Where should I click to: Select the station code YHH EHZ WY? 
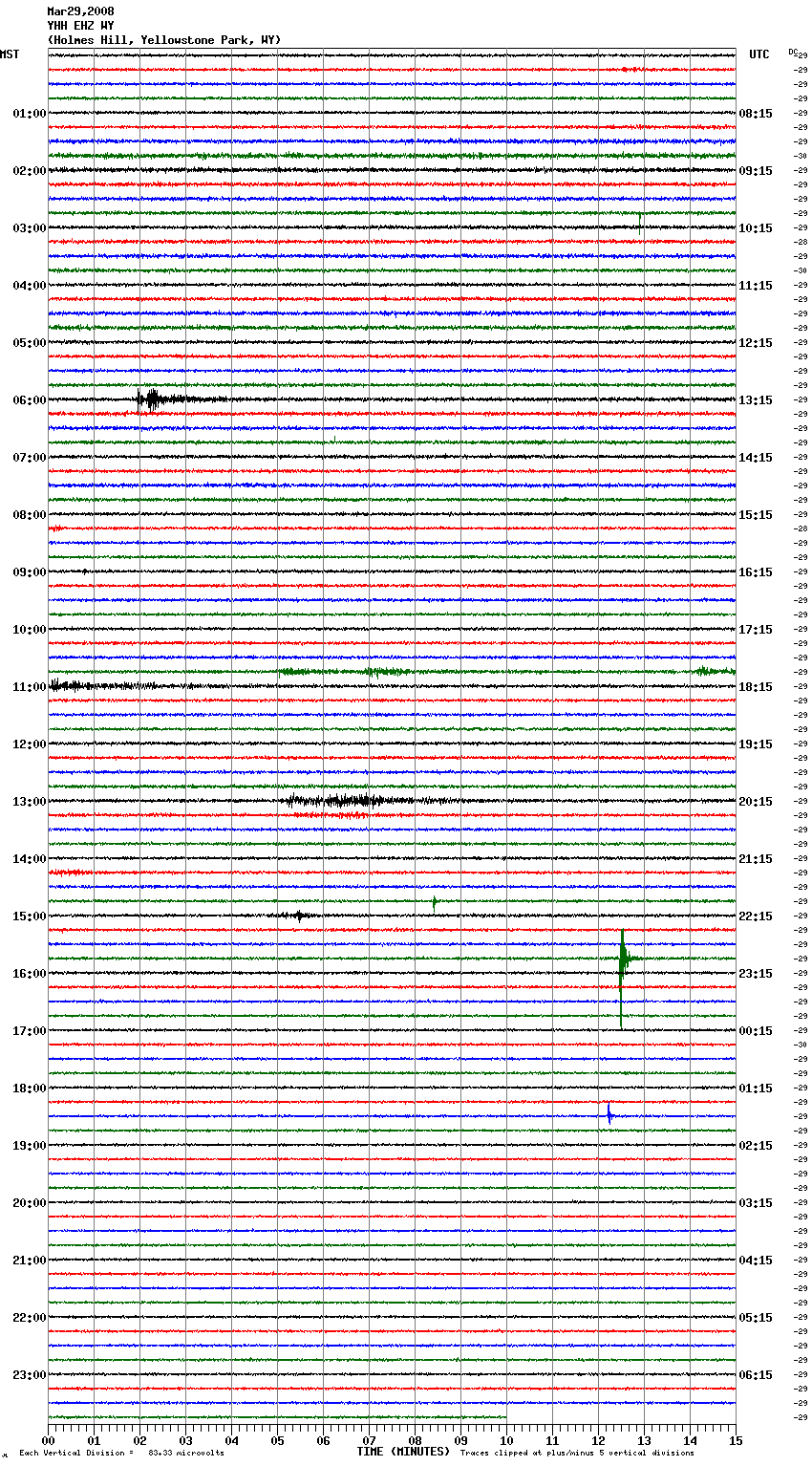80,26
